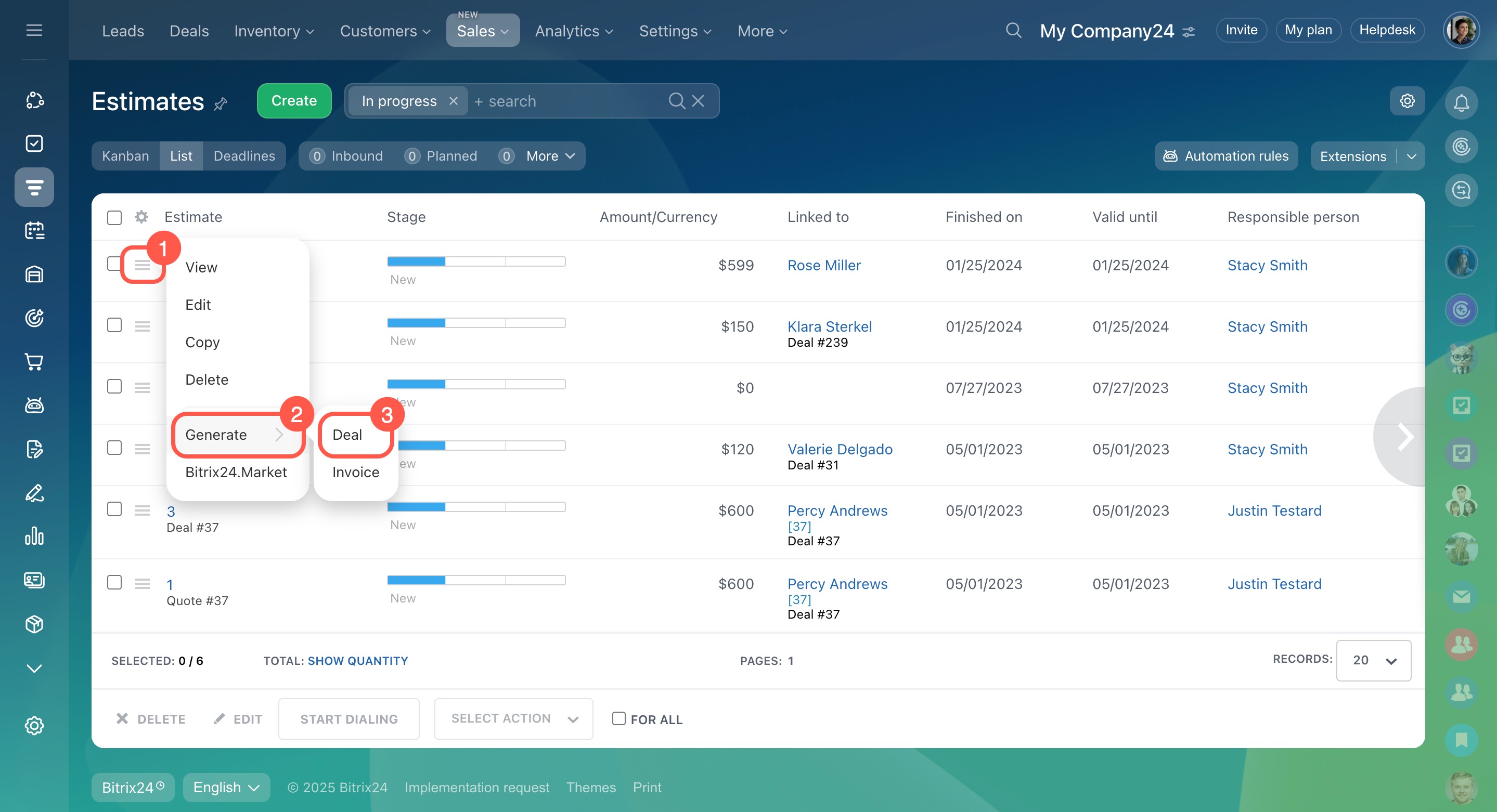The image size is (1497, 812).
Task: Choose Invoice in Generate submenu
Action: point(356,472)
